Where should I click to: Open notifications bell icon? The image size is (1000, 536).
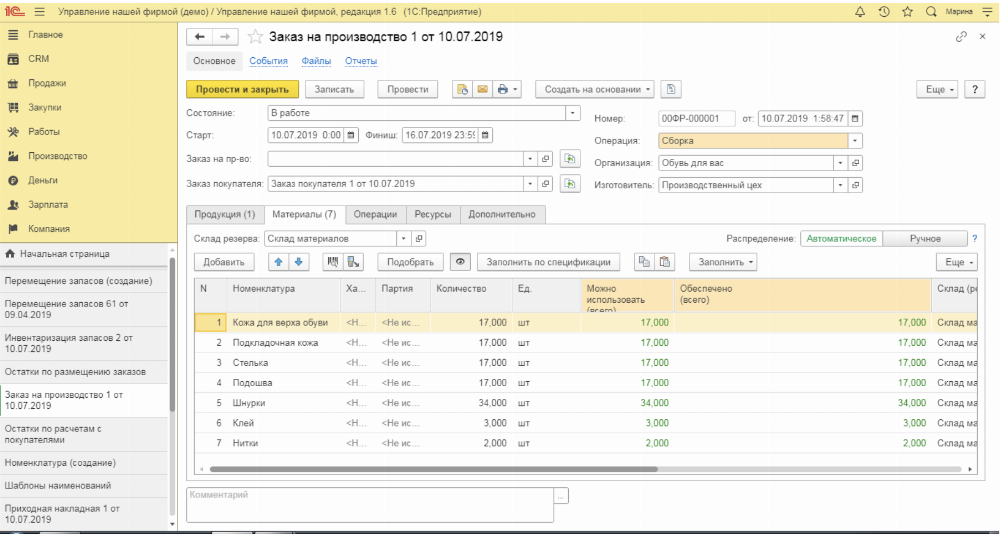(x=860, y=11)
